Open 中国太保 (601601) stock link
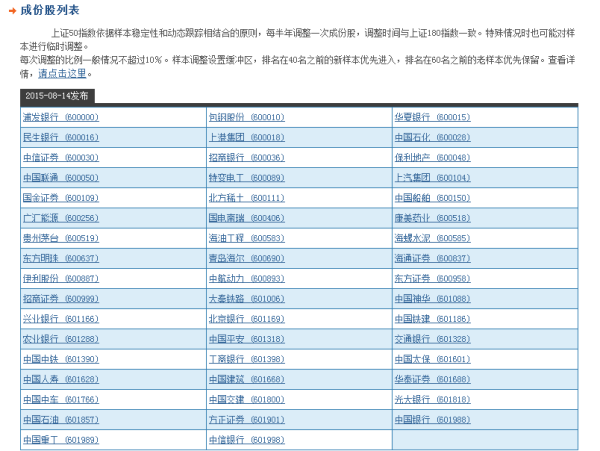 coord(432,360)
